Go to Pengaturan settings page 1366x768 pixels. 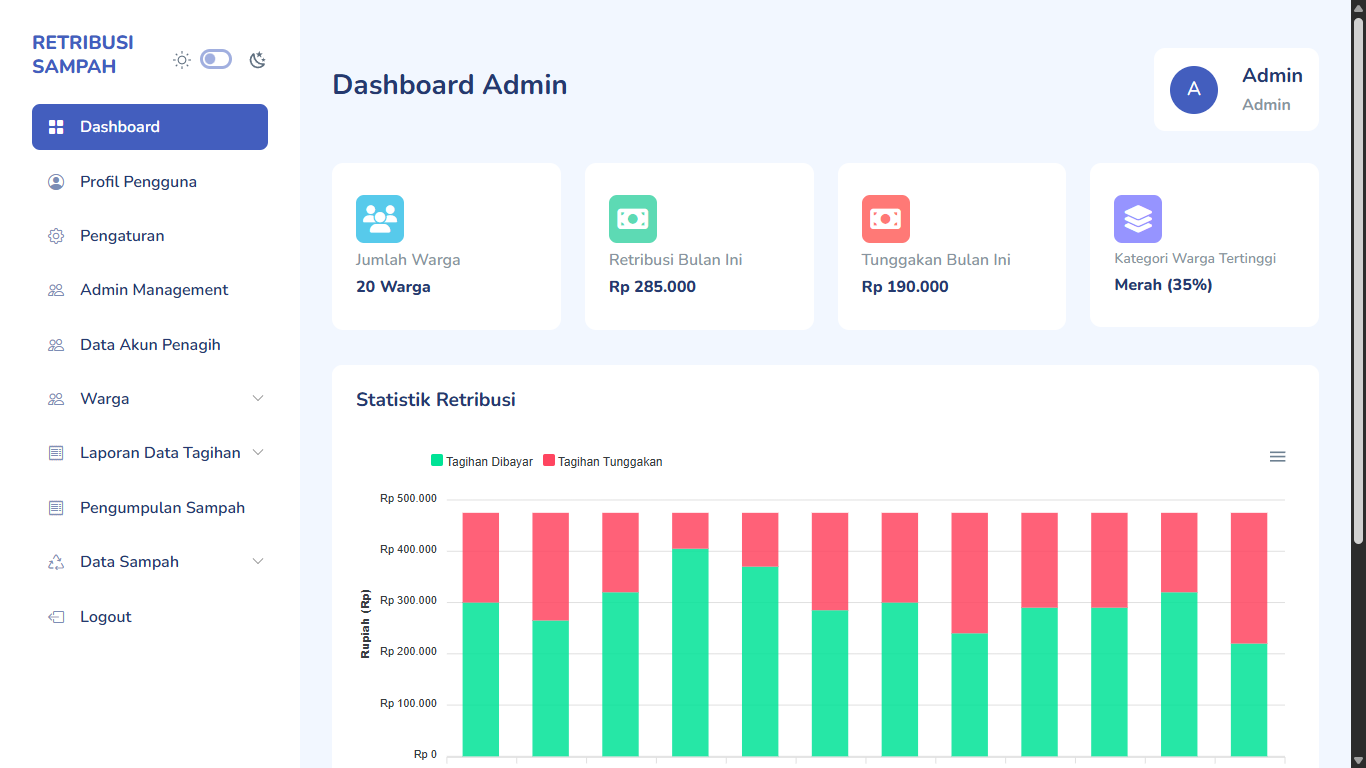pos(150,236)
